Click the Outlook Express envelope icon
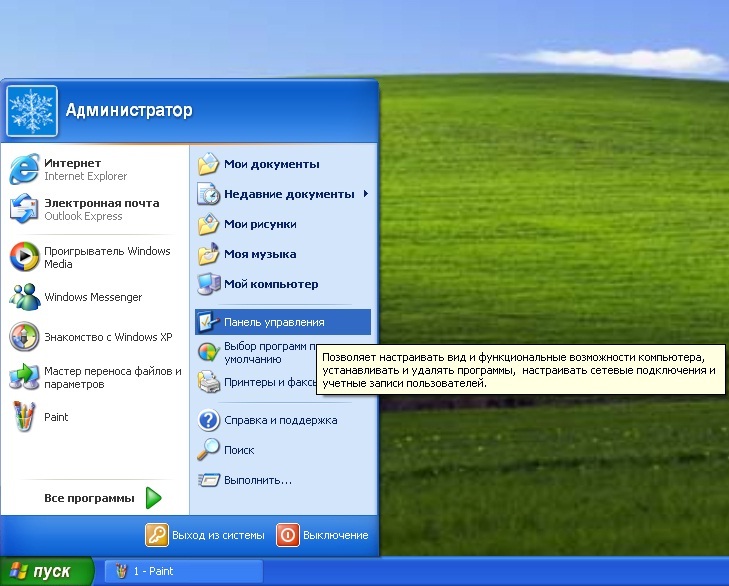The width and height of the screenshot is (729, 586). click(x=24, y=209)
